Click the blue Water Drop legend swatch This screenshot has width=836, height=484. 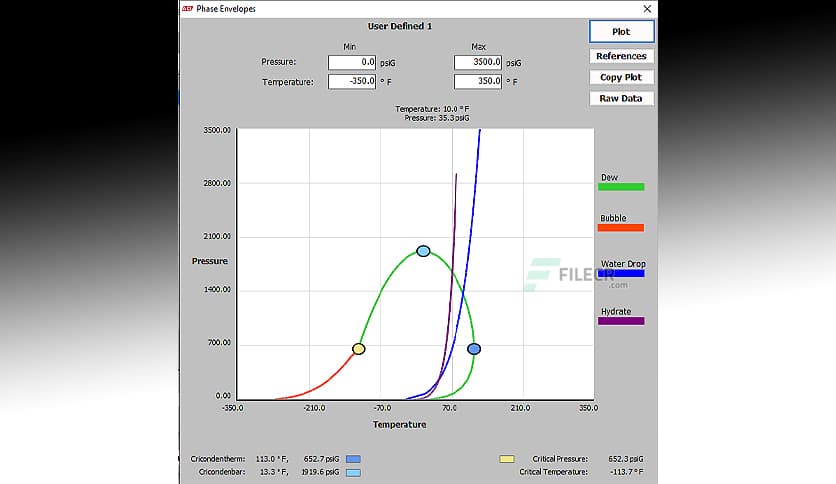point(621,273)
